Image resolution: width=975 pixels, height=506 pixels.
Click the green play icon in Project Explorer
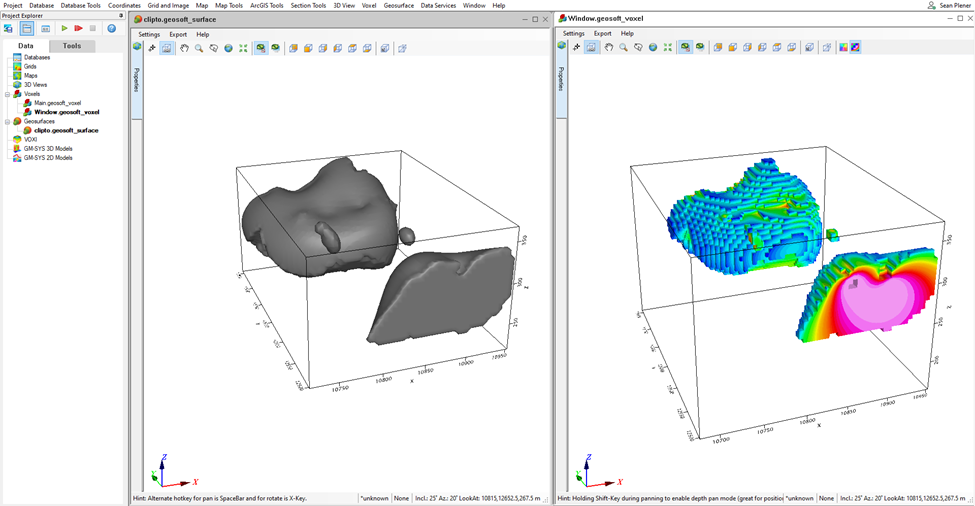pyautogui.click(x=64, y=29)
